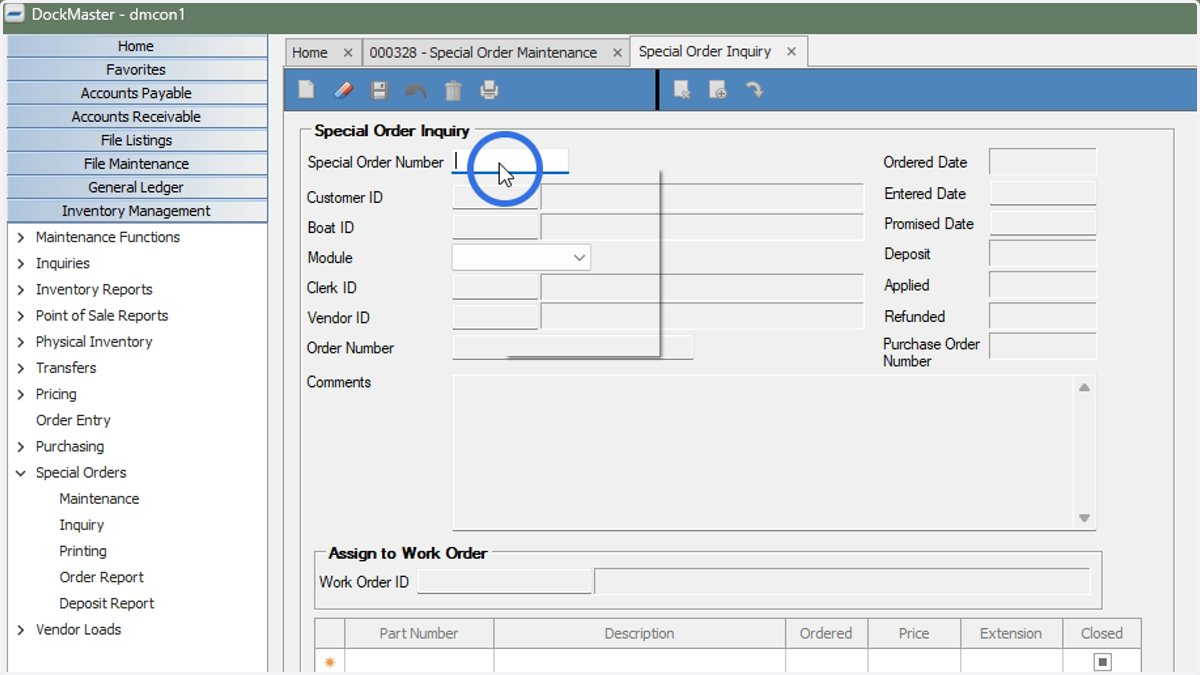
Task: Close the Special Order Maintenance tab
Action: pos(617,53)
